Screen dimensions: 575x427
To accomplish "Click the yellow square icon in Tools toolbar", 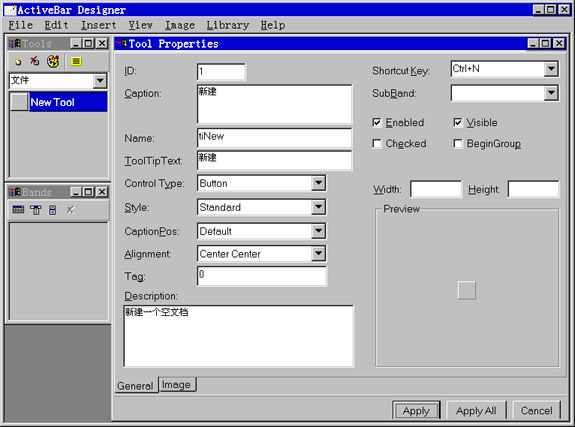I will (x=76, y=61).
